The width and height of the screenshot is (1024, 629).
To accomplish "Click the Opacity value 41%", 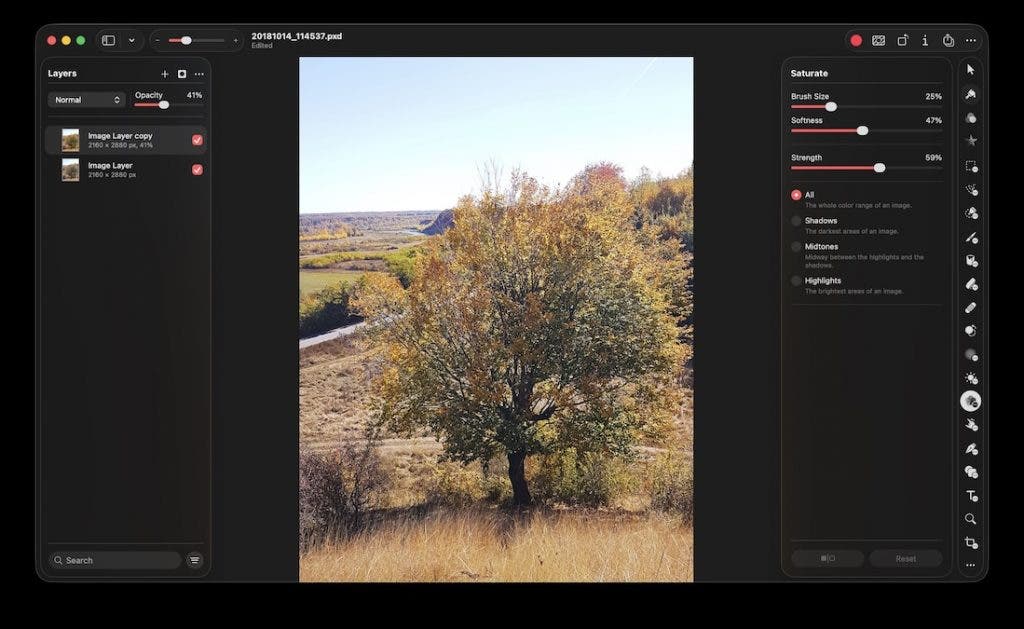I will 194,95.
